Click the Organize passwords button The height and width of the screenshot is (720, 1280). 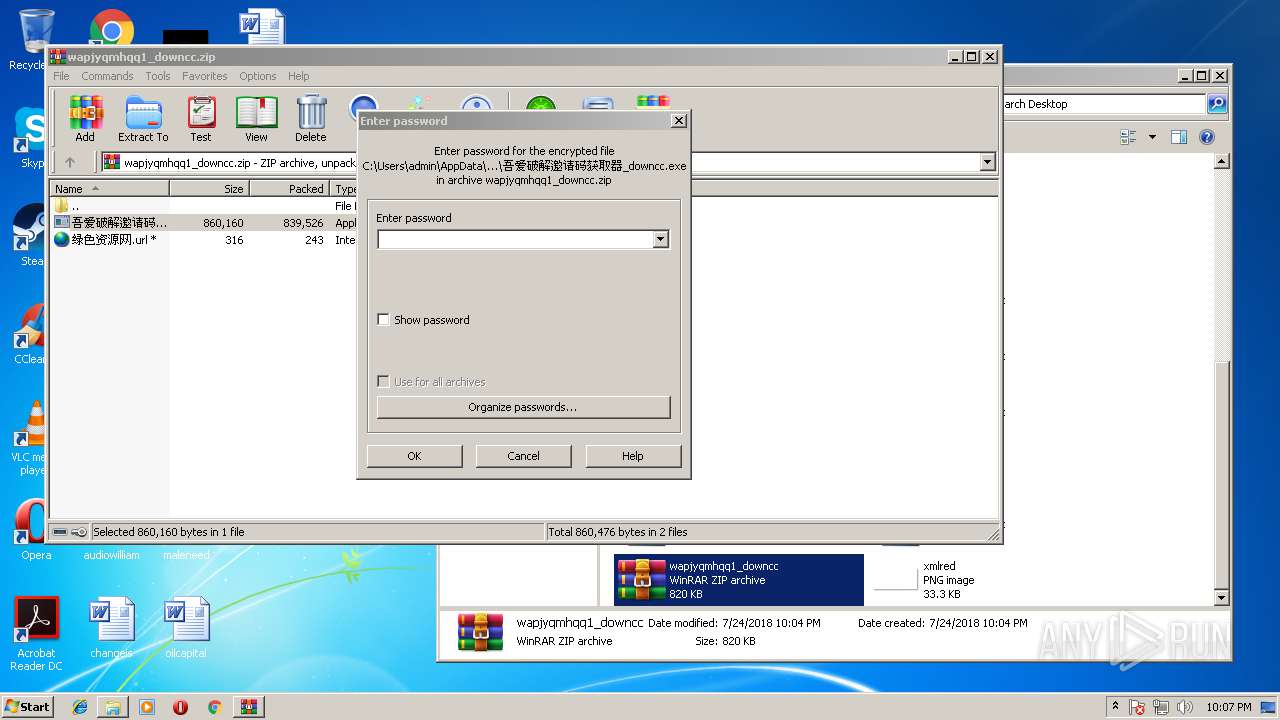[523, 407]
